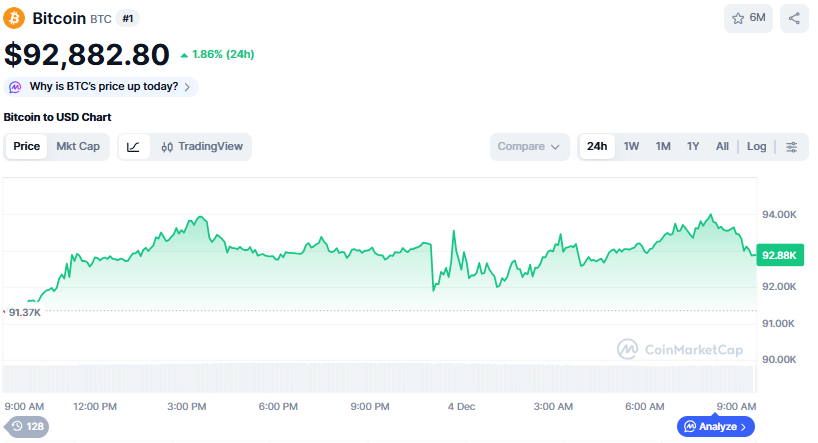Click the Bitcoin logo icon
Screen dimensions: 818x443
click(15, 18)
